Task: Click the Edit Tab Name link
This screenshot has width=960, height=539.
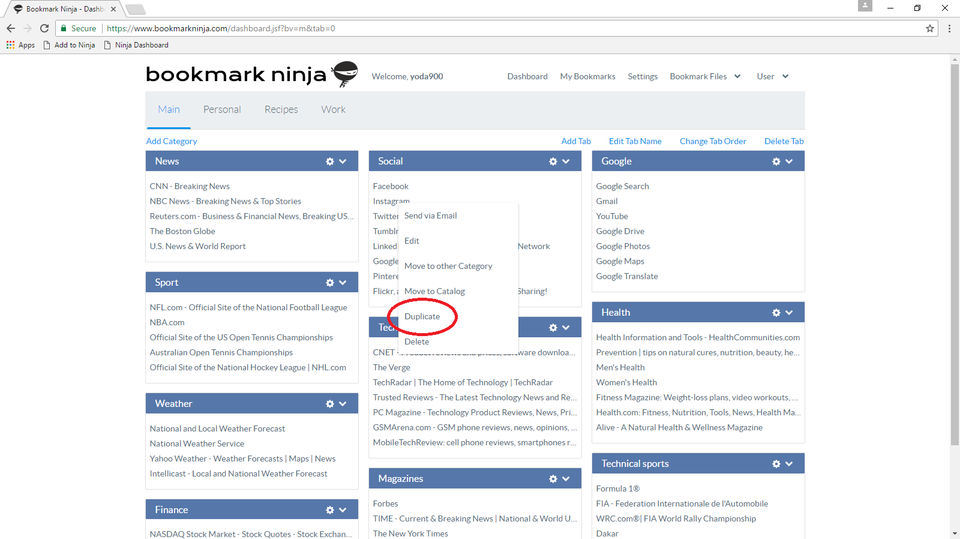Action: 635,141
